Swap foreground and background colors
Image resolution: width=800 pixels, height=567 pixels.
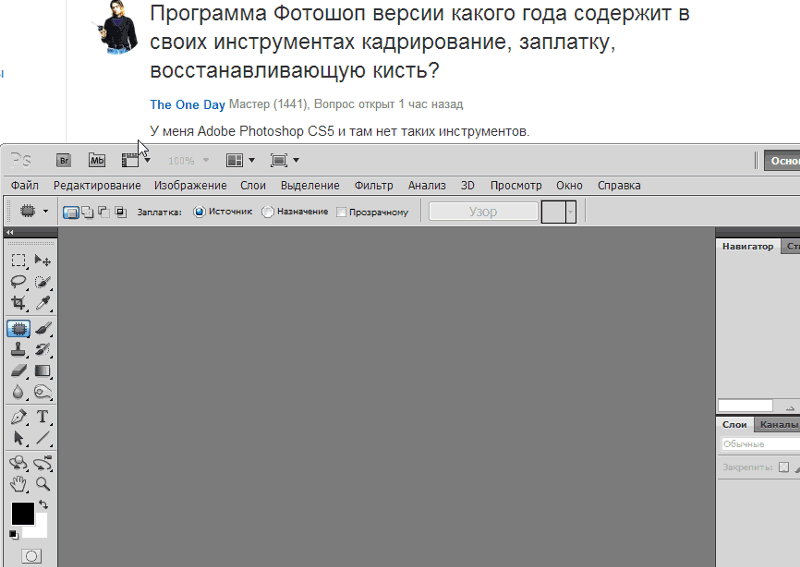44,504
